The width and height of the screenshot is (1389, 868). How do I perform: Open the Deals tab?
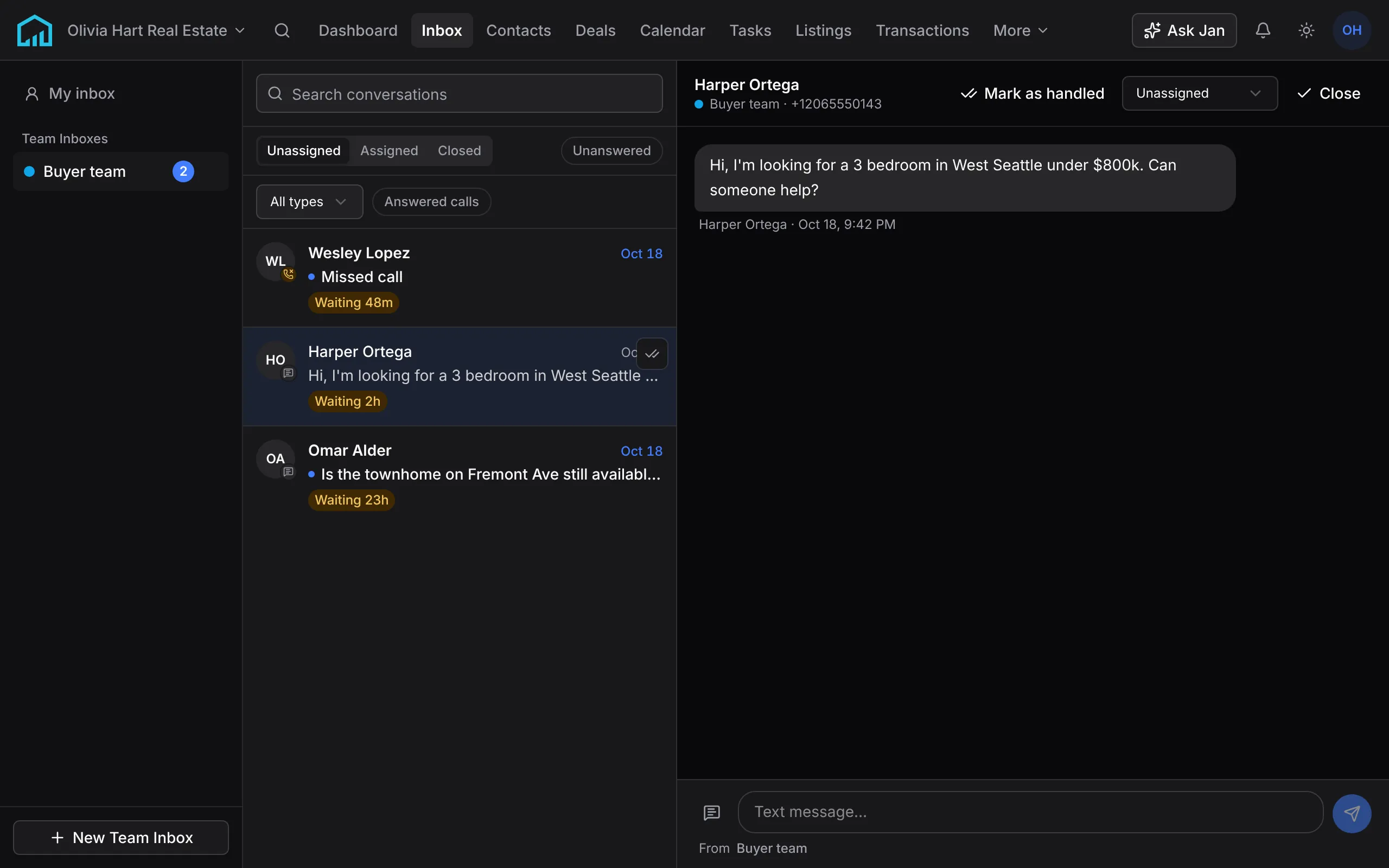pos(595,30)
